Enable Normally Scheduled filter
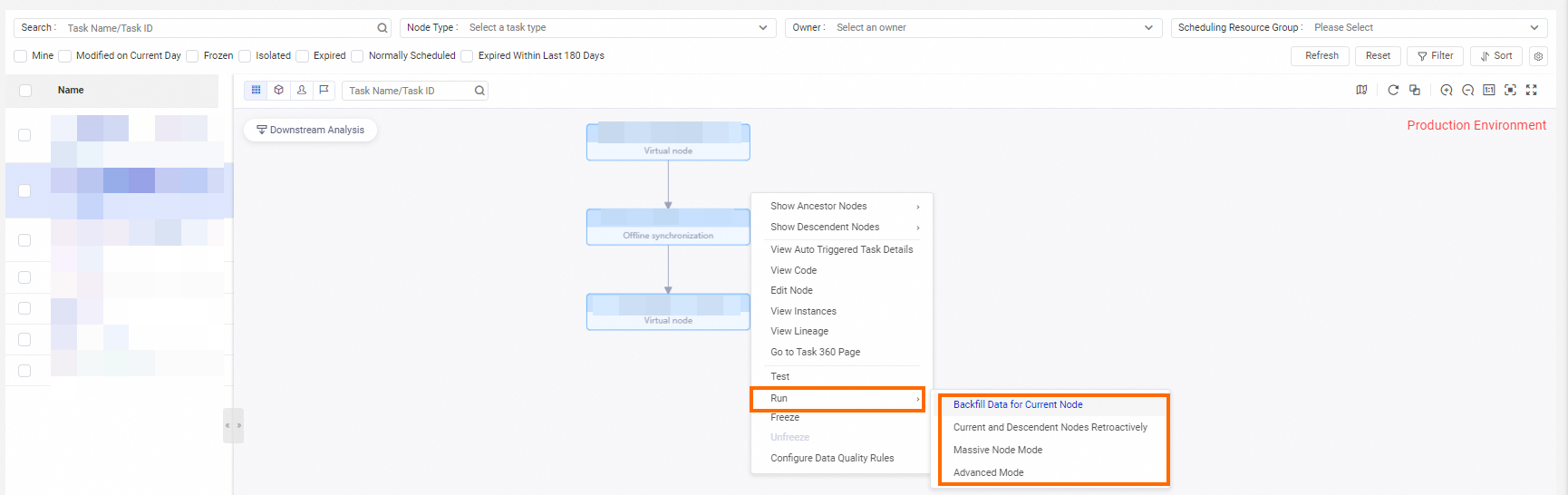 click(x=357, y=56)
